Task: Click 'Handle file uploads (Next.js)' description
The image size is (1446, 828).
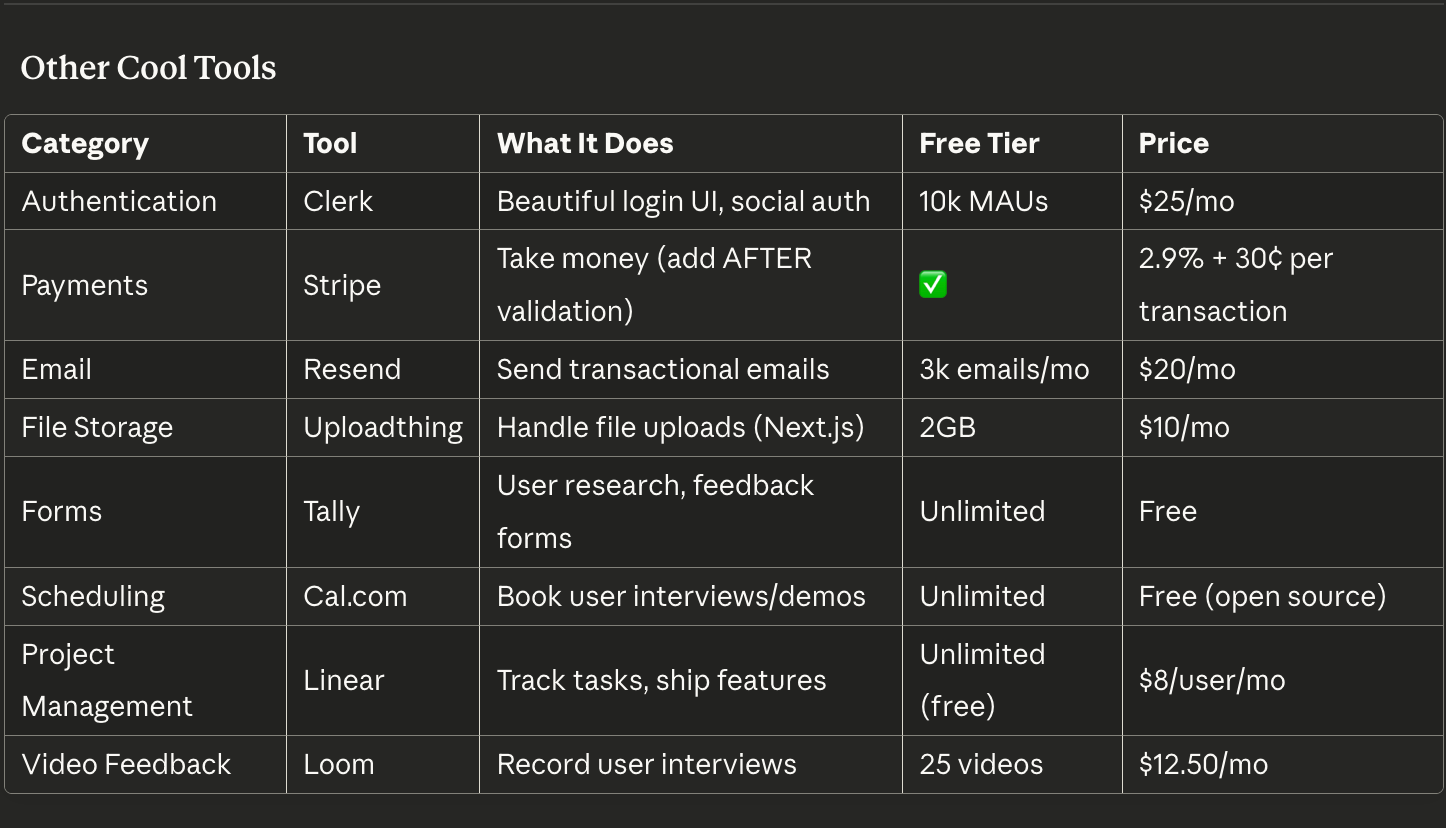Action: click(x=681, y=427)
